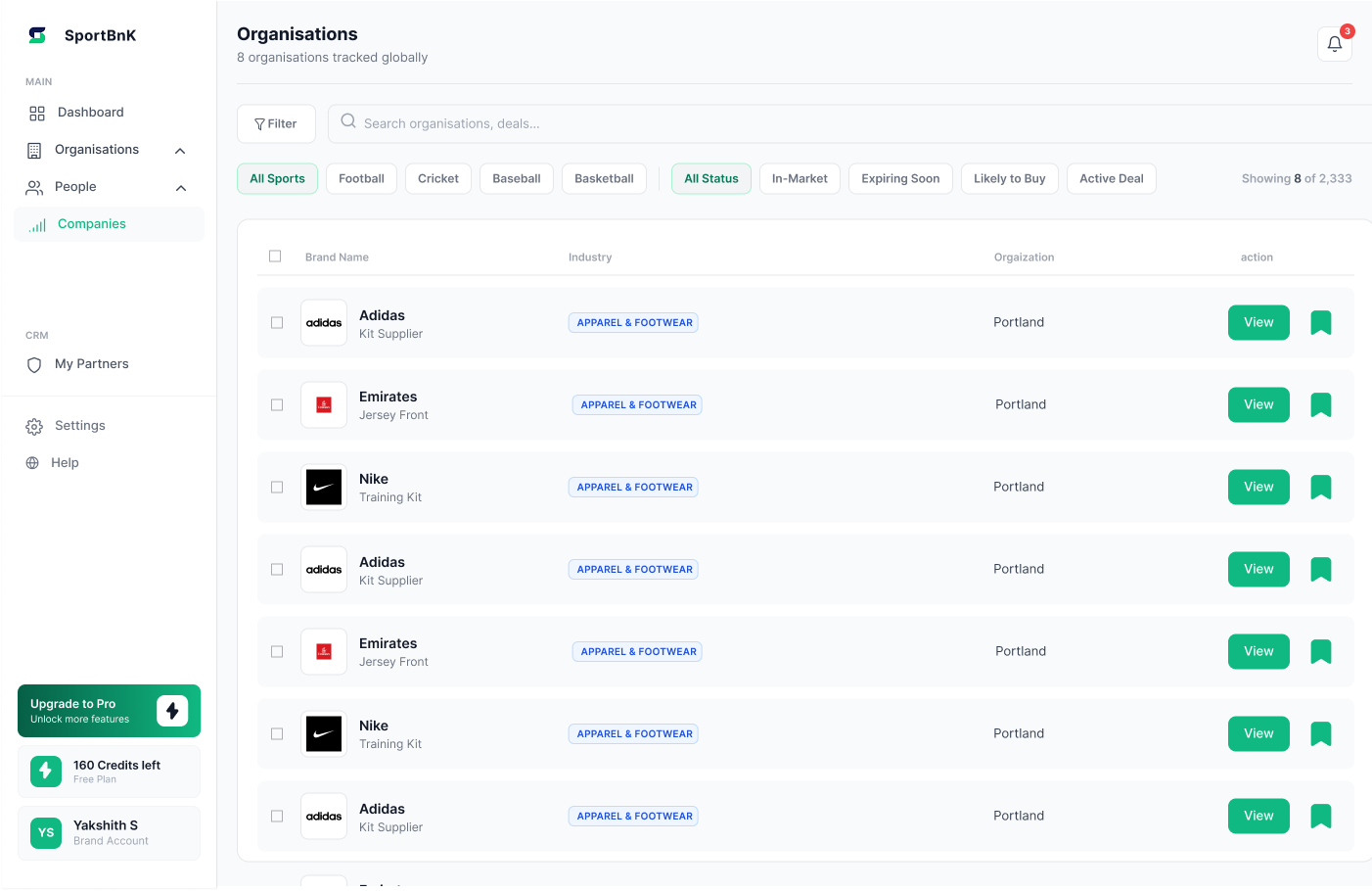Select the All Sports filter chip

pos(277,179)
